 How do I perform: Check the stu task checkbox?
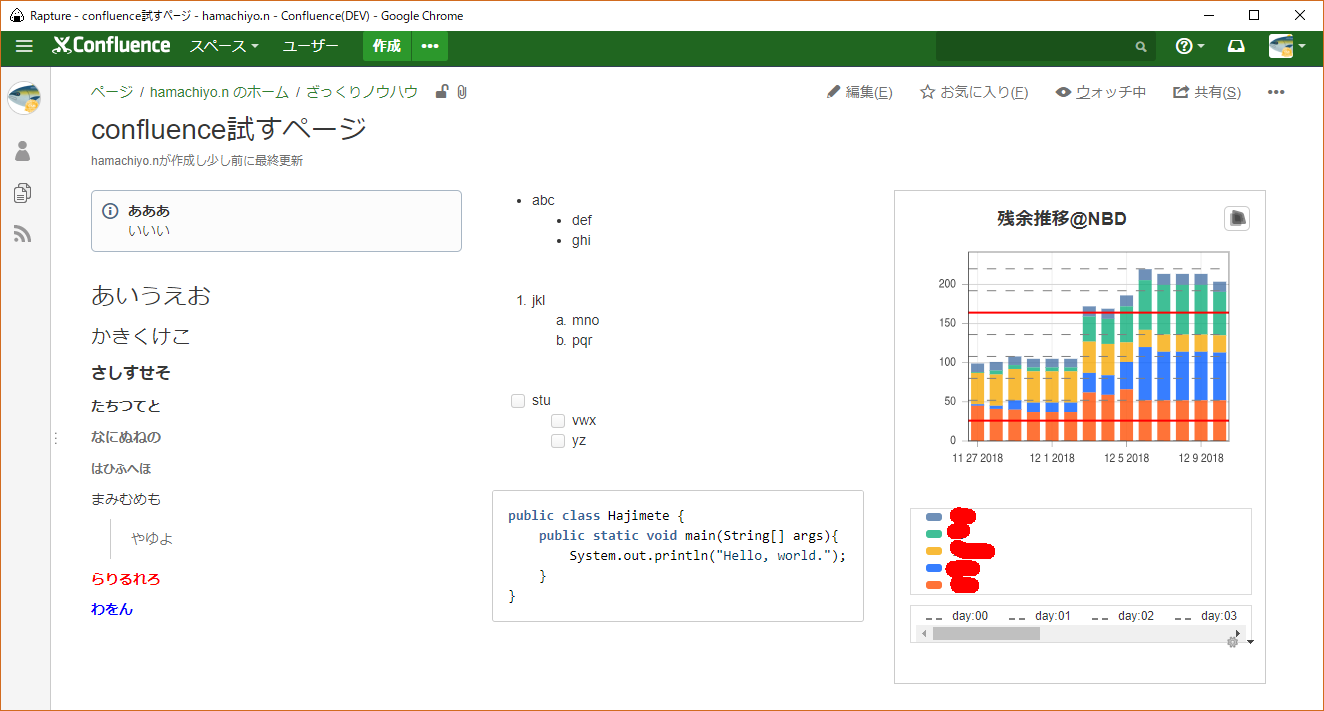coord(518,401)
